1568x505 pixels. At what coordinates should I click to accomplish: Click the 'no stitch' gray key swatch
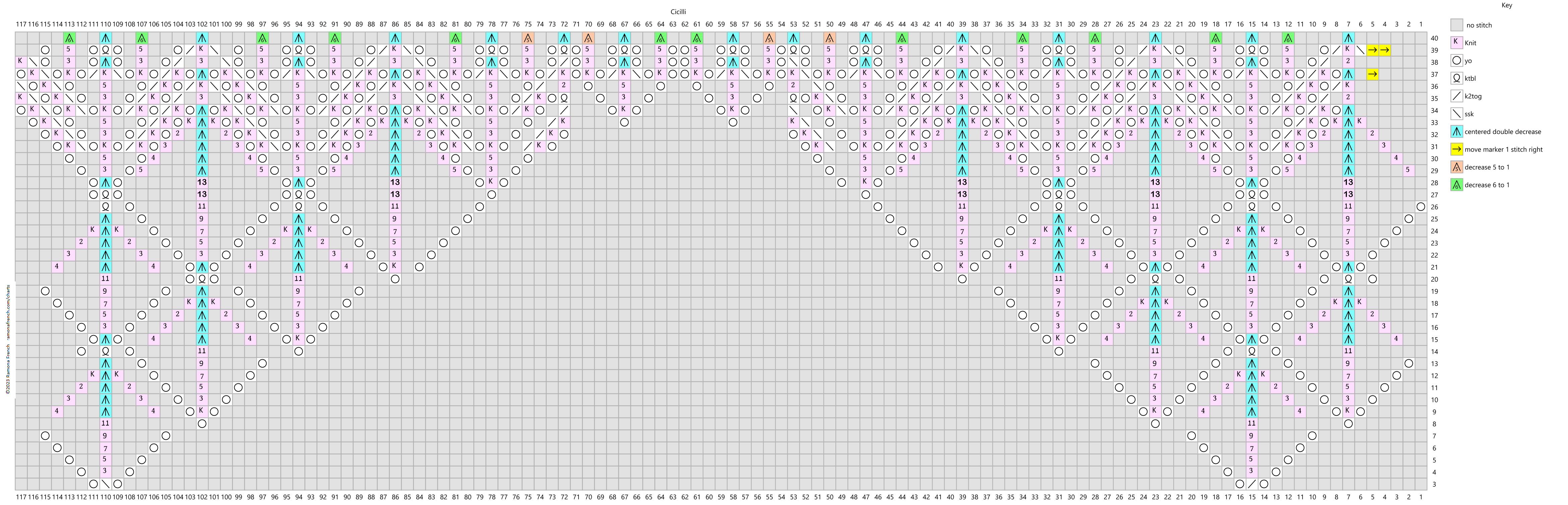point(1457,25)
